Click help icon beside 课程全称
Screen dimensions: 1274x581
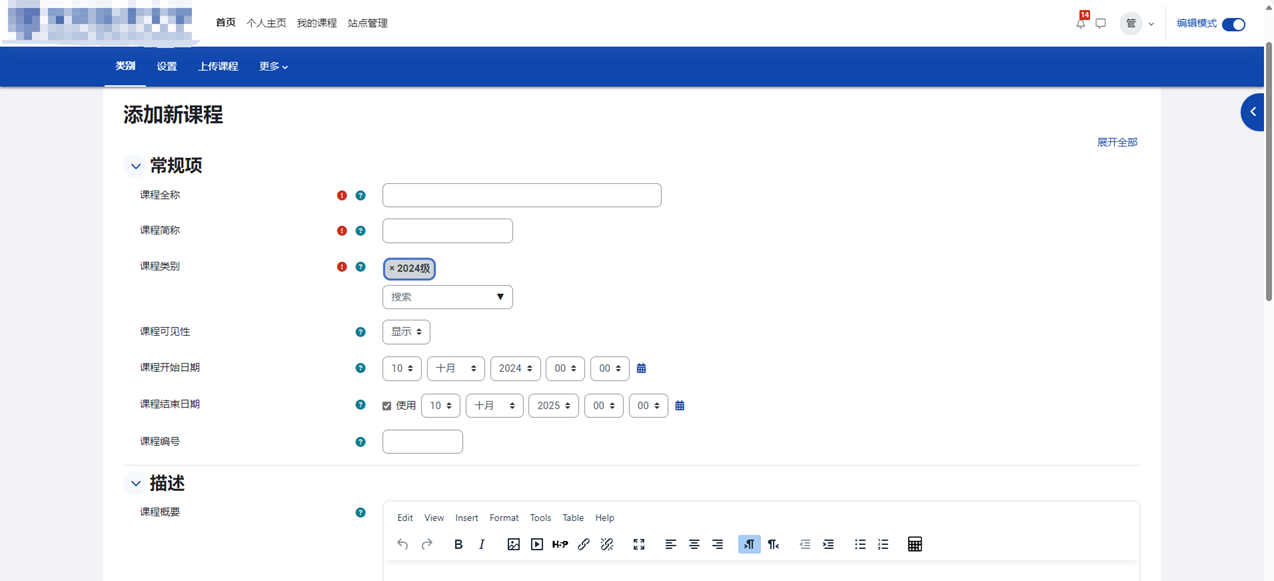pyautogui.click(x=361, y=196)
